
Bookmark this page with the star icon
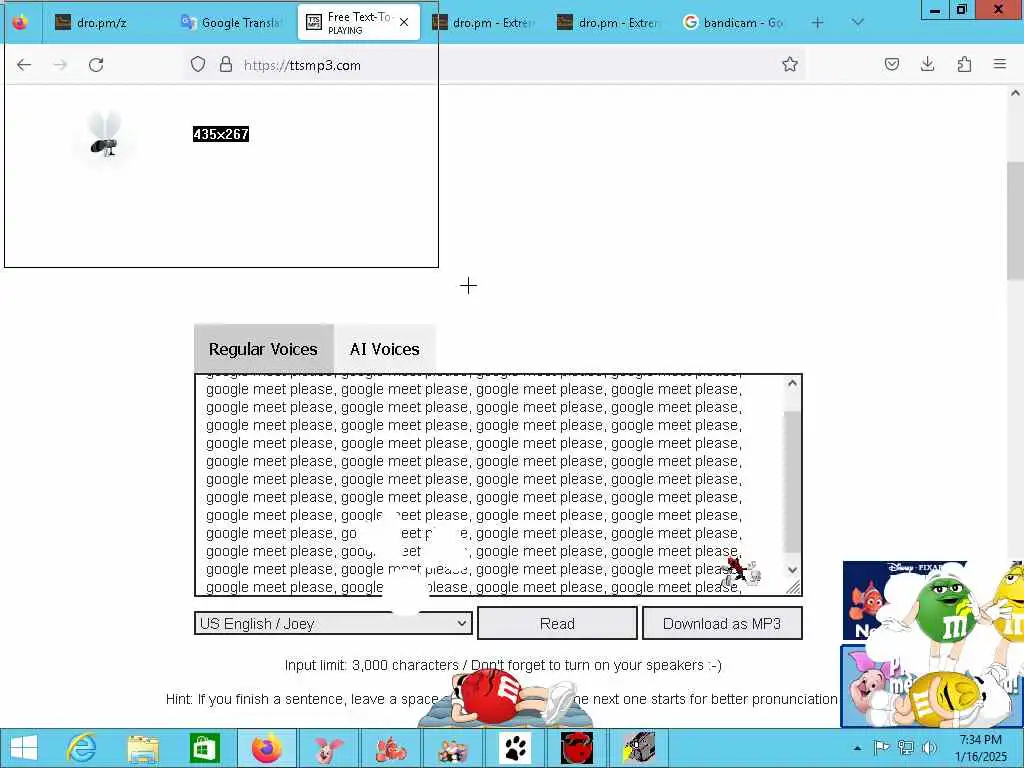790,64
